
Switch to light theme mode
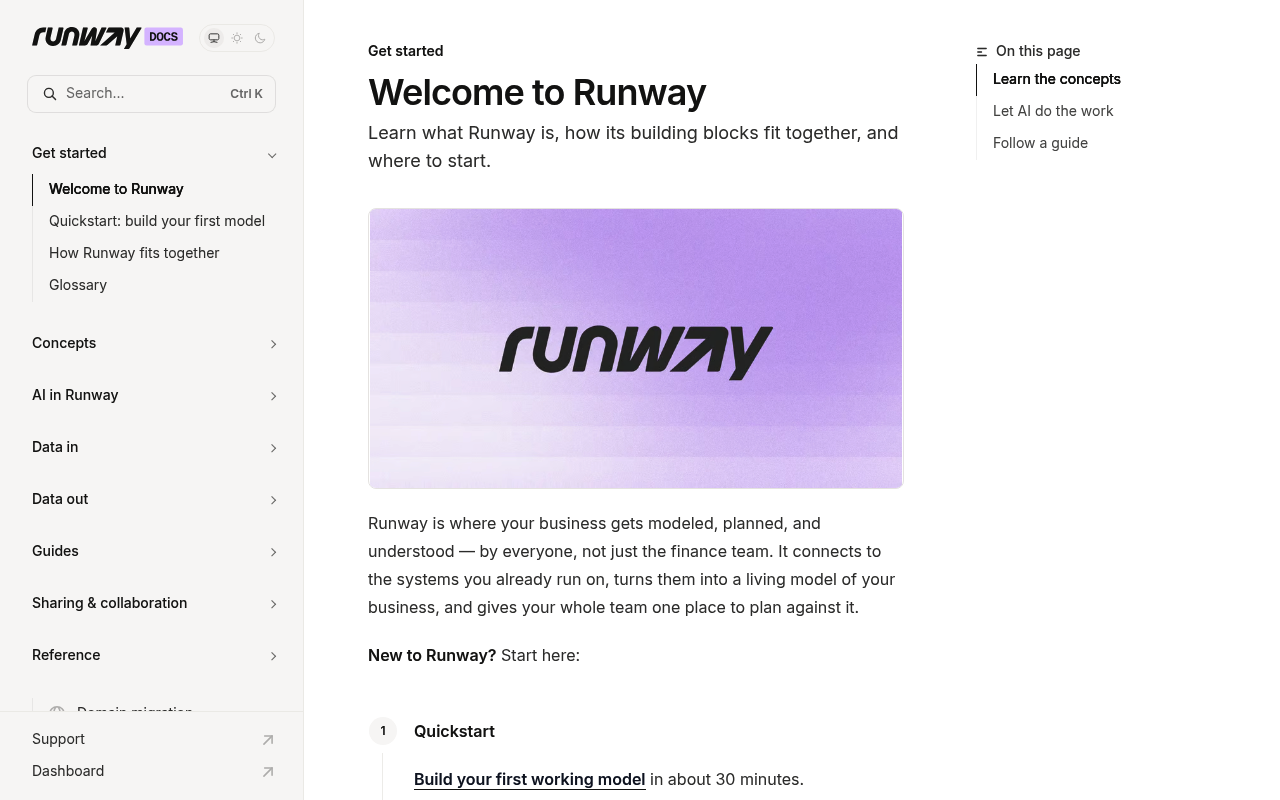[x=237, y=38]
